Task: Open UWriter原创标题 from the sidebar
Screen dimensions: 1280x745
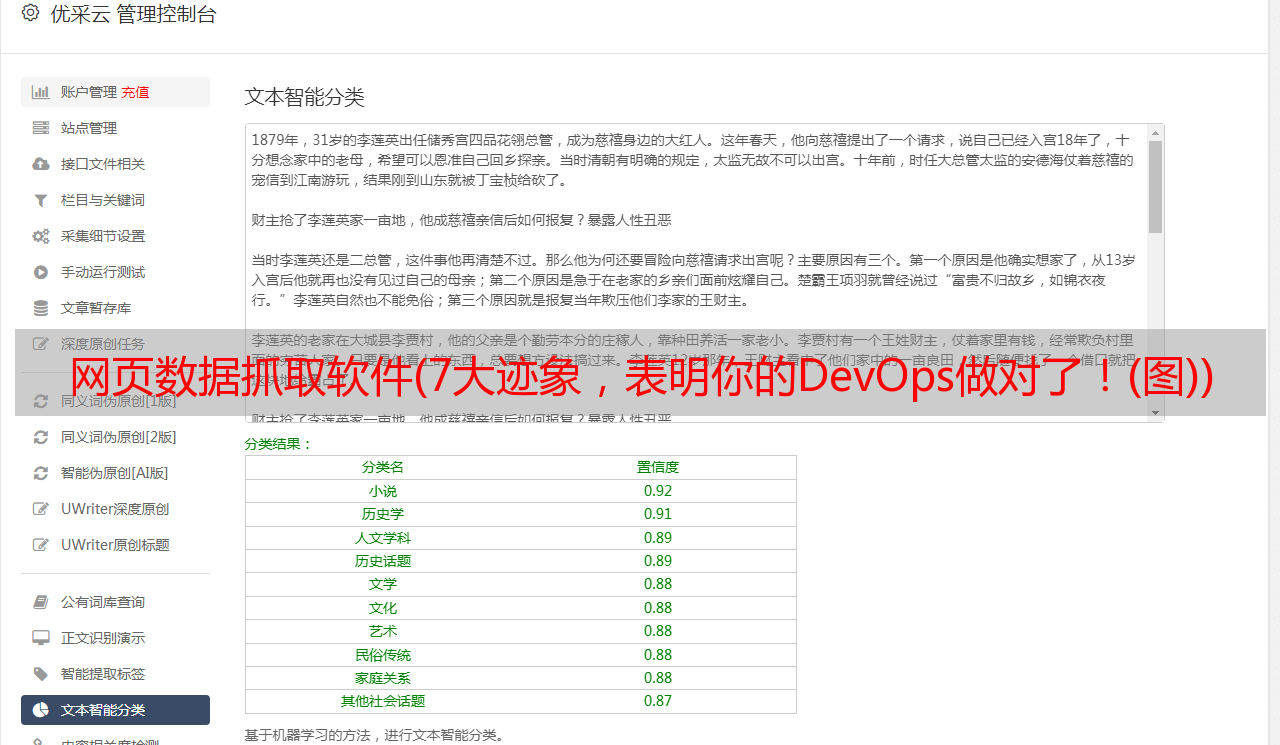Action: click(x=114, y=545)
